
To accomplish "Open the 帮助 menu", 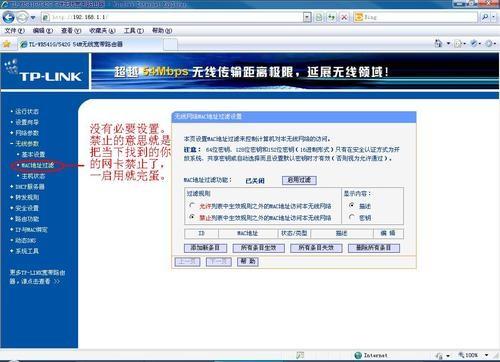I will pos(162,31).
